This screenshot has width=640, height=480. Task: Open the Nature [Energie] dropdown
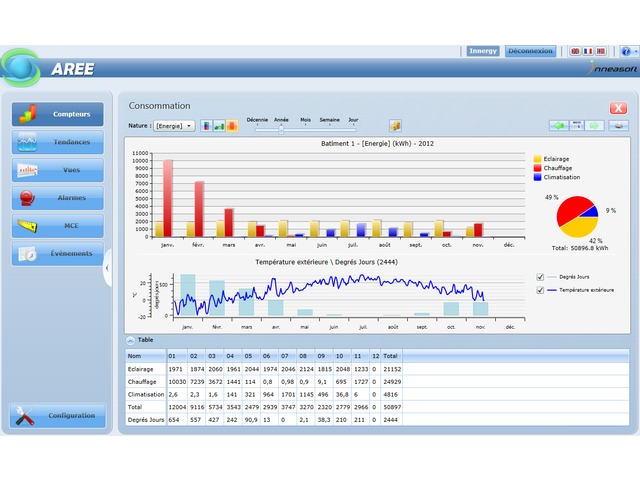click(x=175, y=126)
